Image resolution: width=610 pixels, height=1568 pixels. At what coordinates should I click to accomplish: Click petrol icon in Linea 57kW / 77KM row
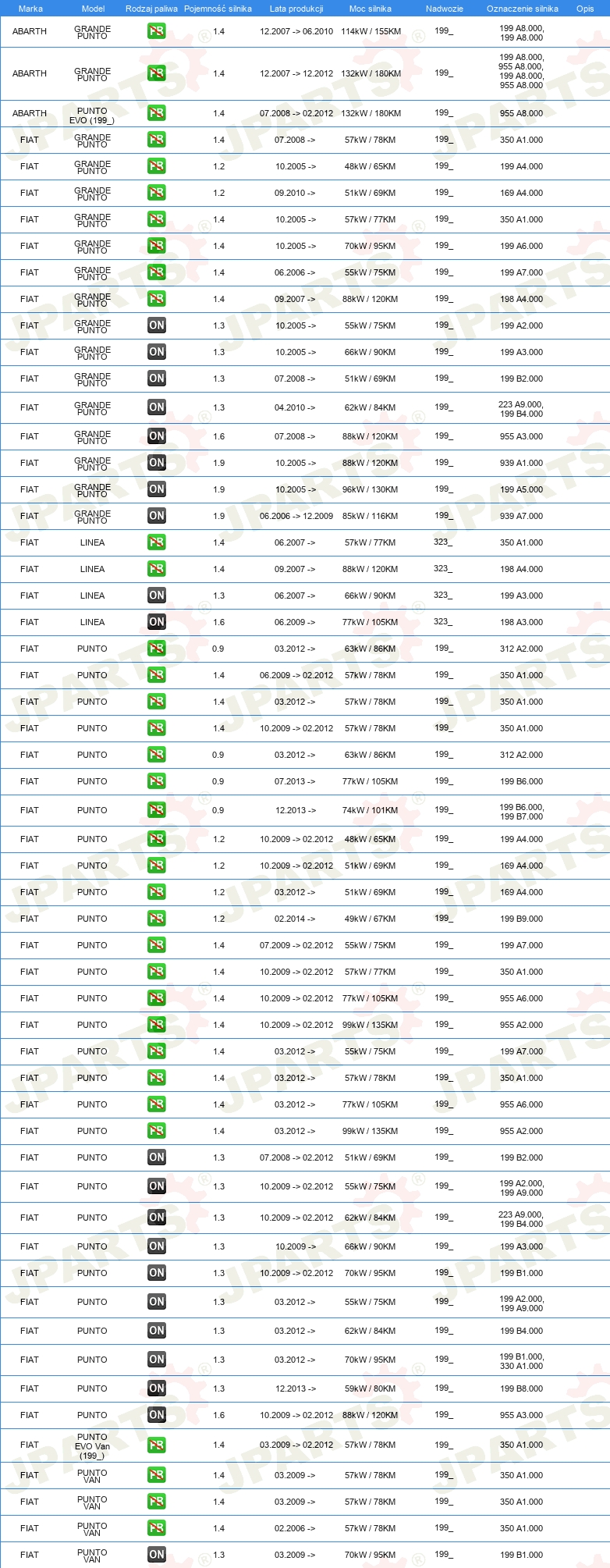coord(157,542)
